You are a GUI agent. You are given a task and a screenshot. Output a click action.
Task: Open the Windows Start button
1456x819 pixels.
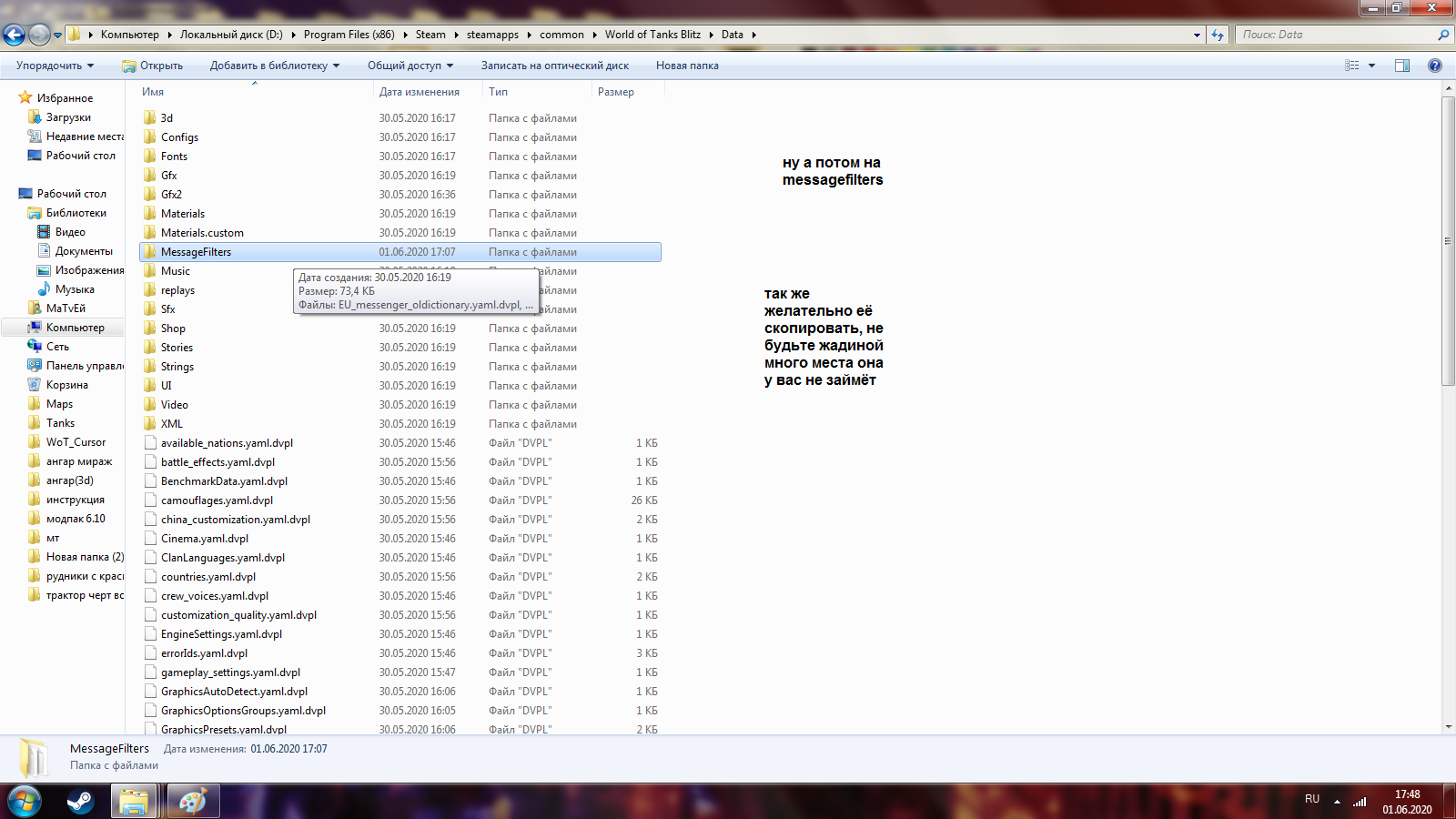tap(25, 801)
